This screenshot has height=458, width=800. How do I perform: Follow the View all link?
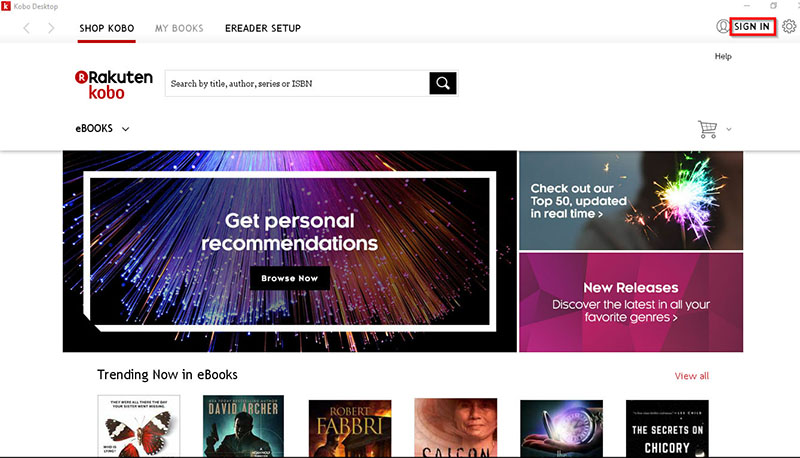[691, 376]
